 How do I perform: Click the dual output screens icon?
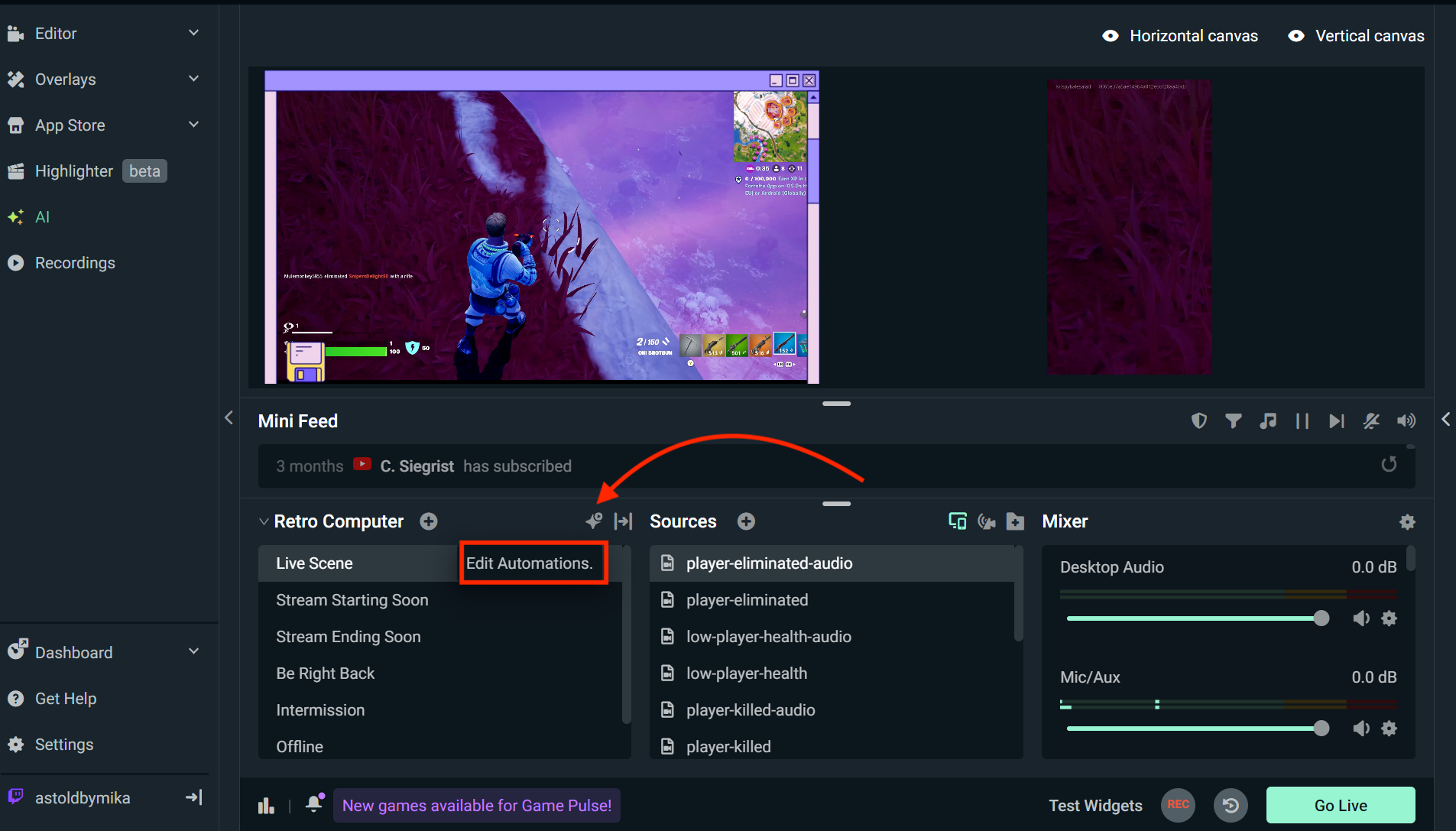(x=957, y=521)
